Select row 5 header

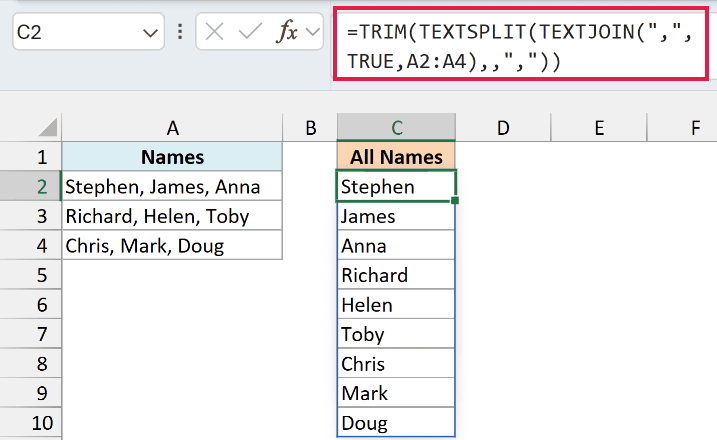pyautogui.click(x=31, y=275)
